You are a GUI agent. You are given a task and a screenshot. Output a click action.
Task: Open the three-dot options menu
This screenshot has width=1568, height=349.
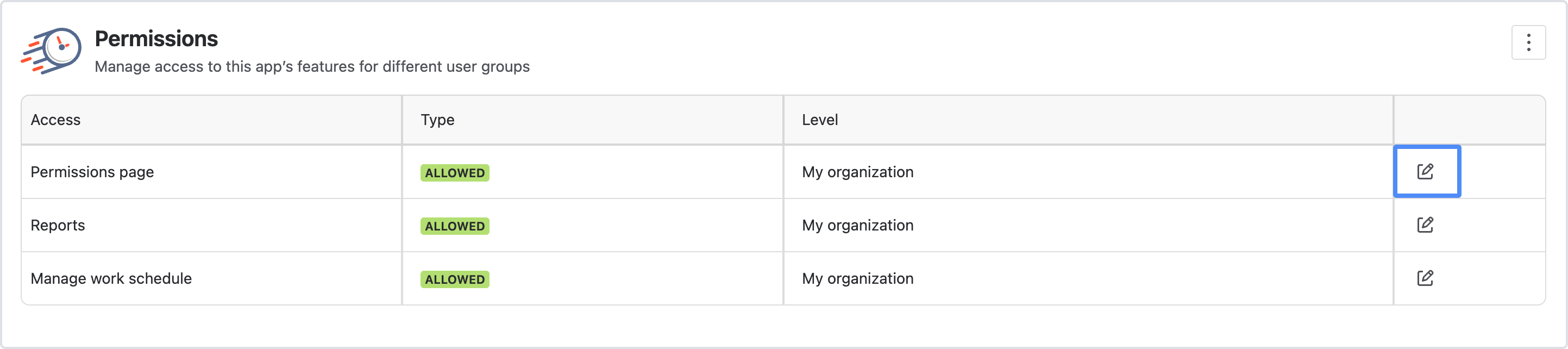[x=1528, y=42]
